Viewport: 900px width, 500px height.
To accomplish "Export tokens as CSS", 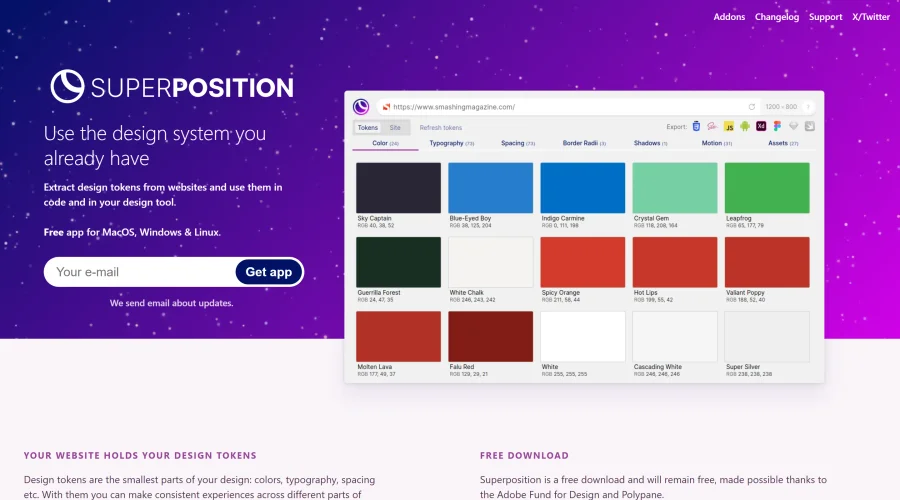I will click(x=696, y=126).
